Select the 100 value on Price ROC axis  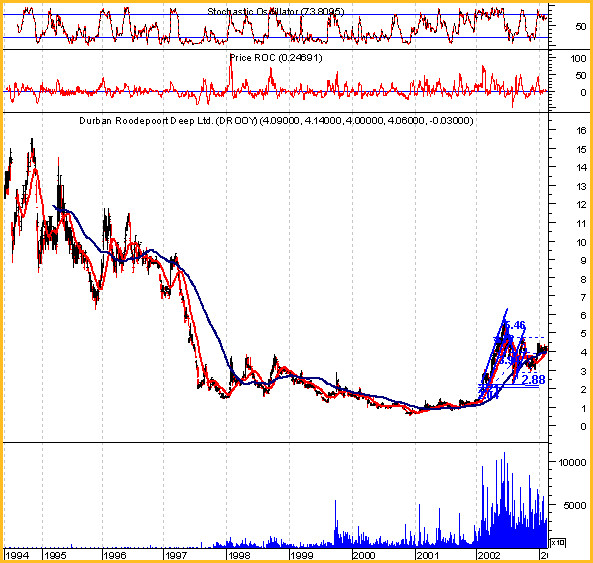pos(578,59)
